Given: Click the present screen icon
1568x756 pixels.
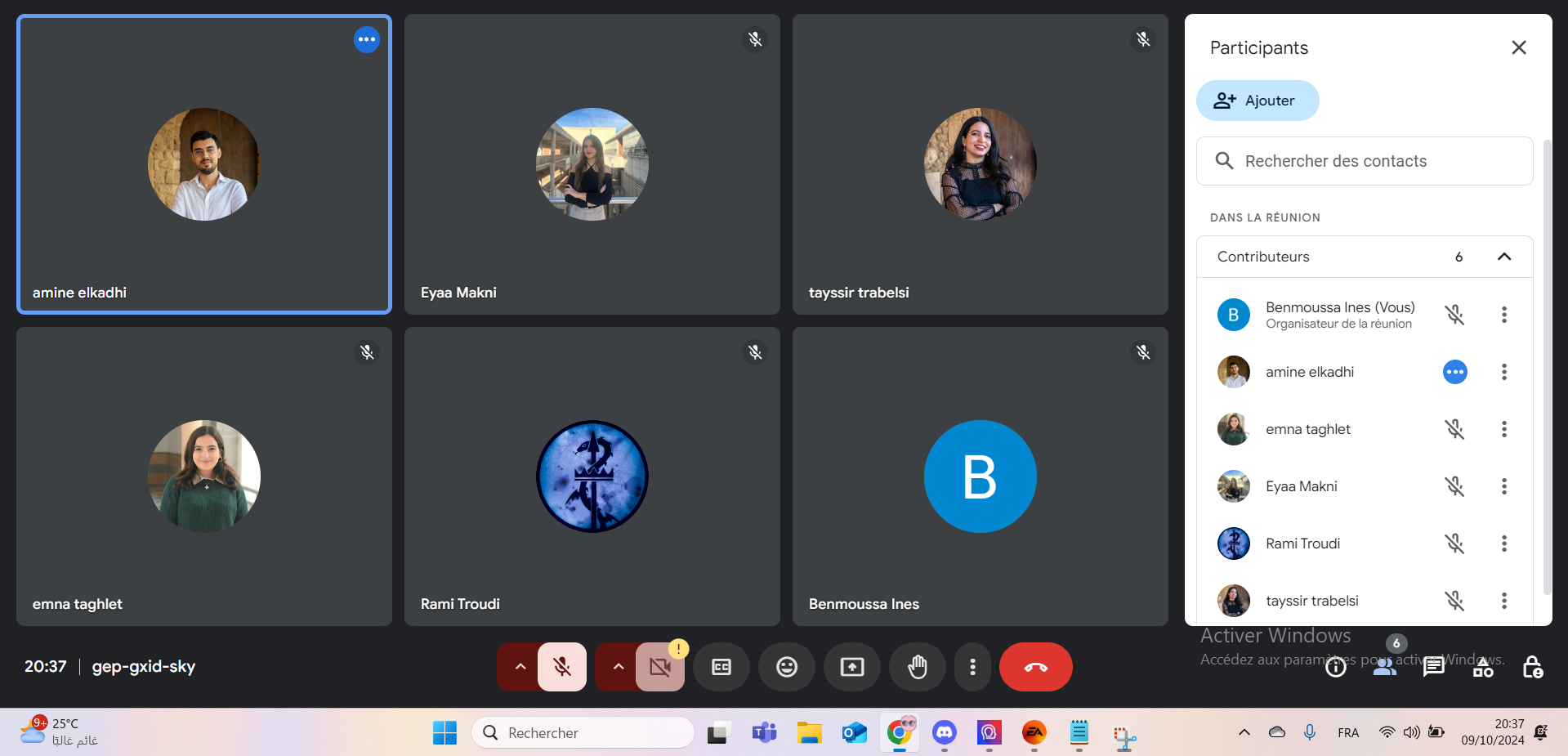Looking at the screenshot, I should pyautogui.click(x=851, y=667).
